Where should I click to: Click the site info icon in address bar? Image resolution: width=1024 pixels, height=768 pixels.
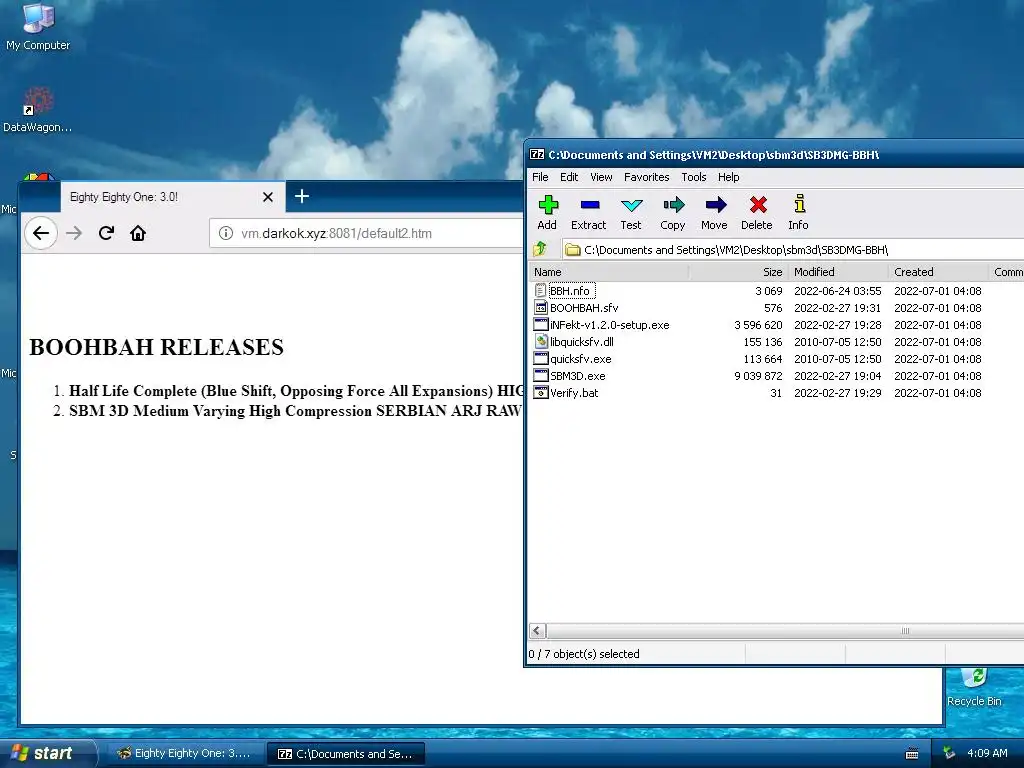click(x=225, y=233)
